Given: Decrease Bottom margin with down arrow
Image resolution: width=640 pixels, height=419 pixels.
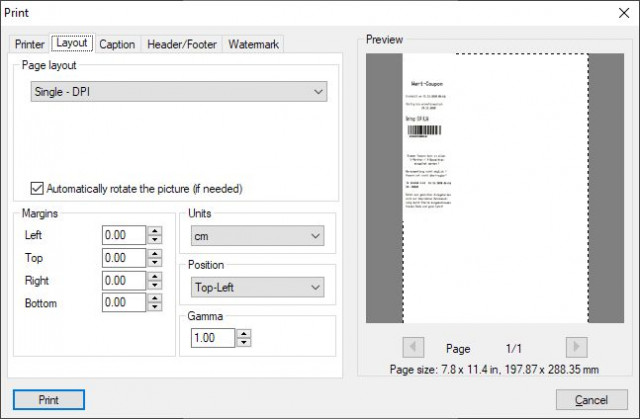Looking at the screenshot, I should 155,306.
